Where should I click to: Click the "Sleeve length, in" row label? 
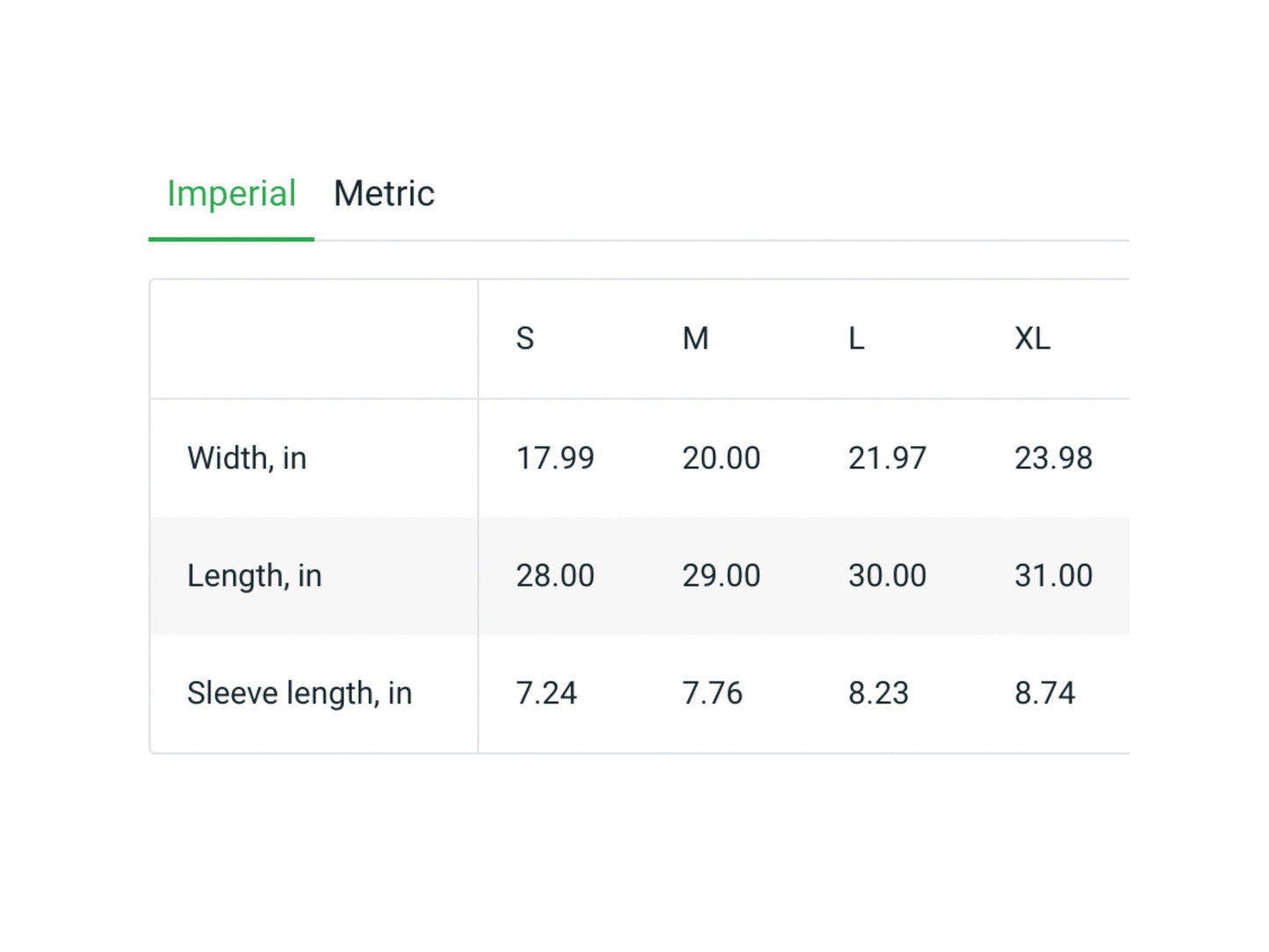click(x=299, y=694)
